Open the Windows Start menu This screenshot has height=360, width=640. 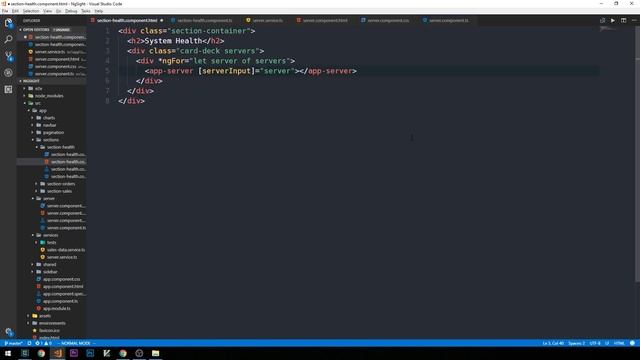(8, 353)
